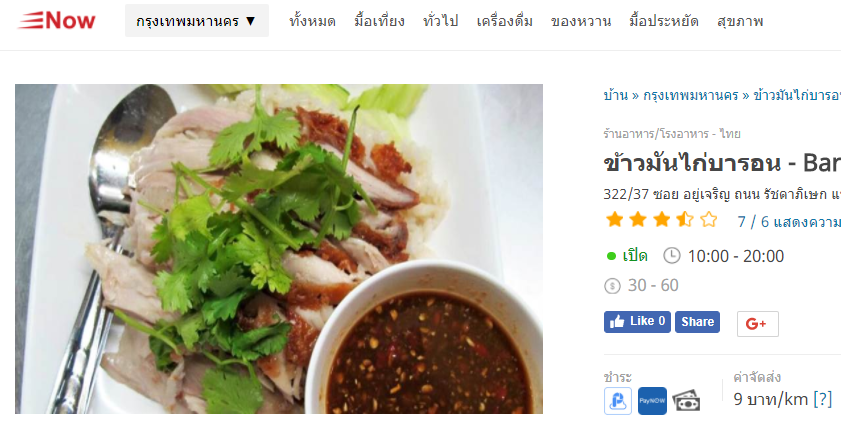The height and width of the screenshot is (441, 841).
Task: Click the Facebook Like button
Action: 637,322
